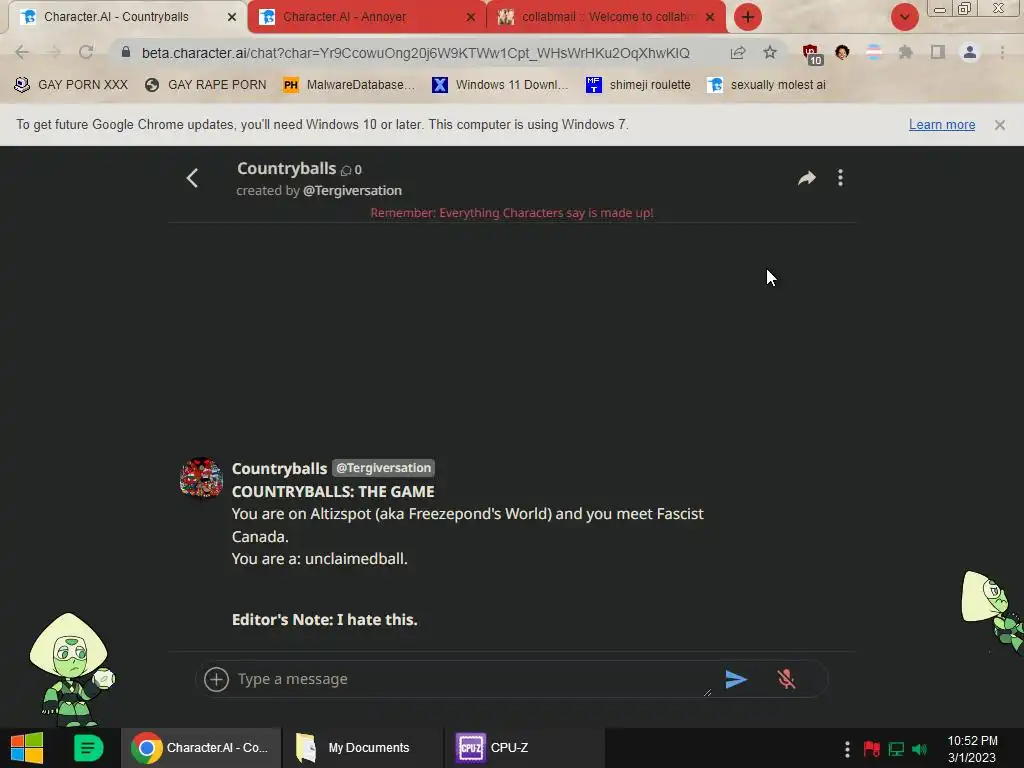Viewport: 1024px width, 768px height.
Task: Open the Windows Start menu
Action: coord(27,748)
